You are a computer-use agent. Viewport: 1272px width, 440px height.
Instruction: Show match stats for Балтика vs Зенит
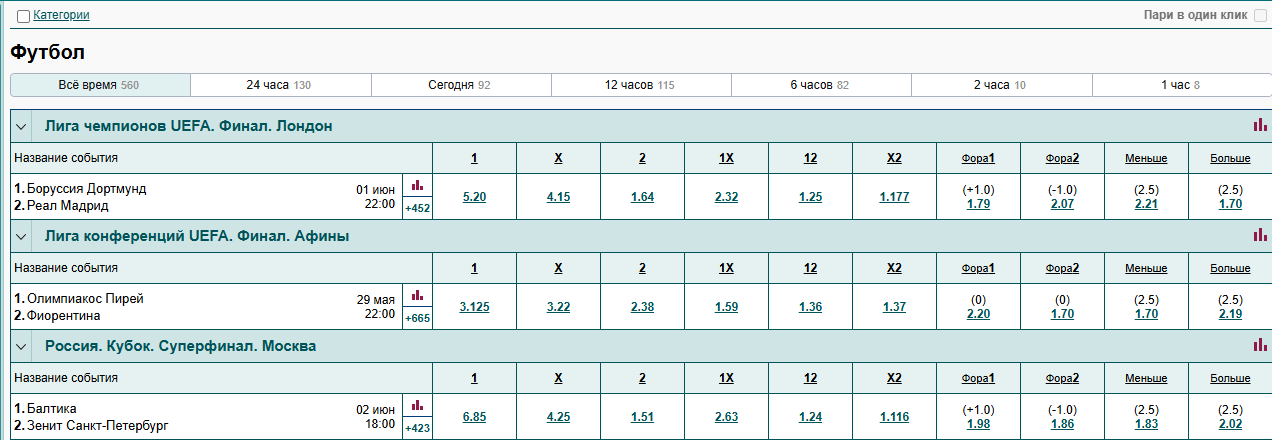click(x=417, y=405)
